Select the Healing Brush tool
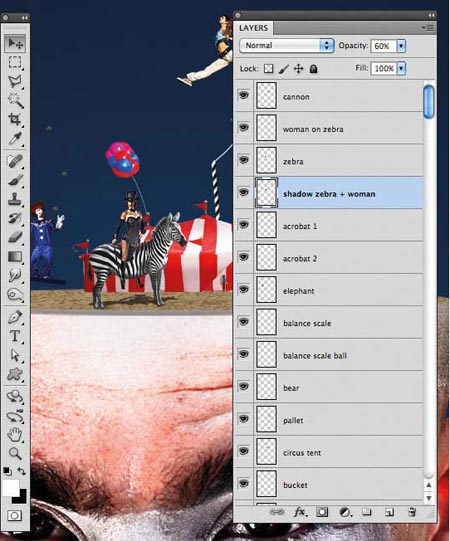The width and height of the screenshot is (450, 541). (x=15, y=161)
